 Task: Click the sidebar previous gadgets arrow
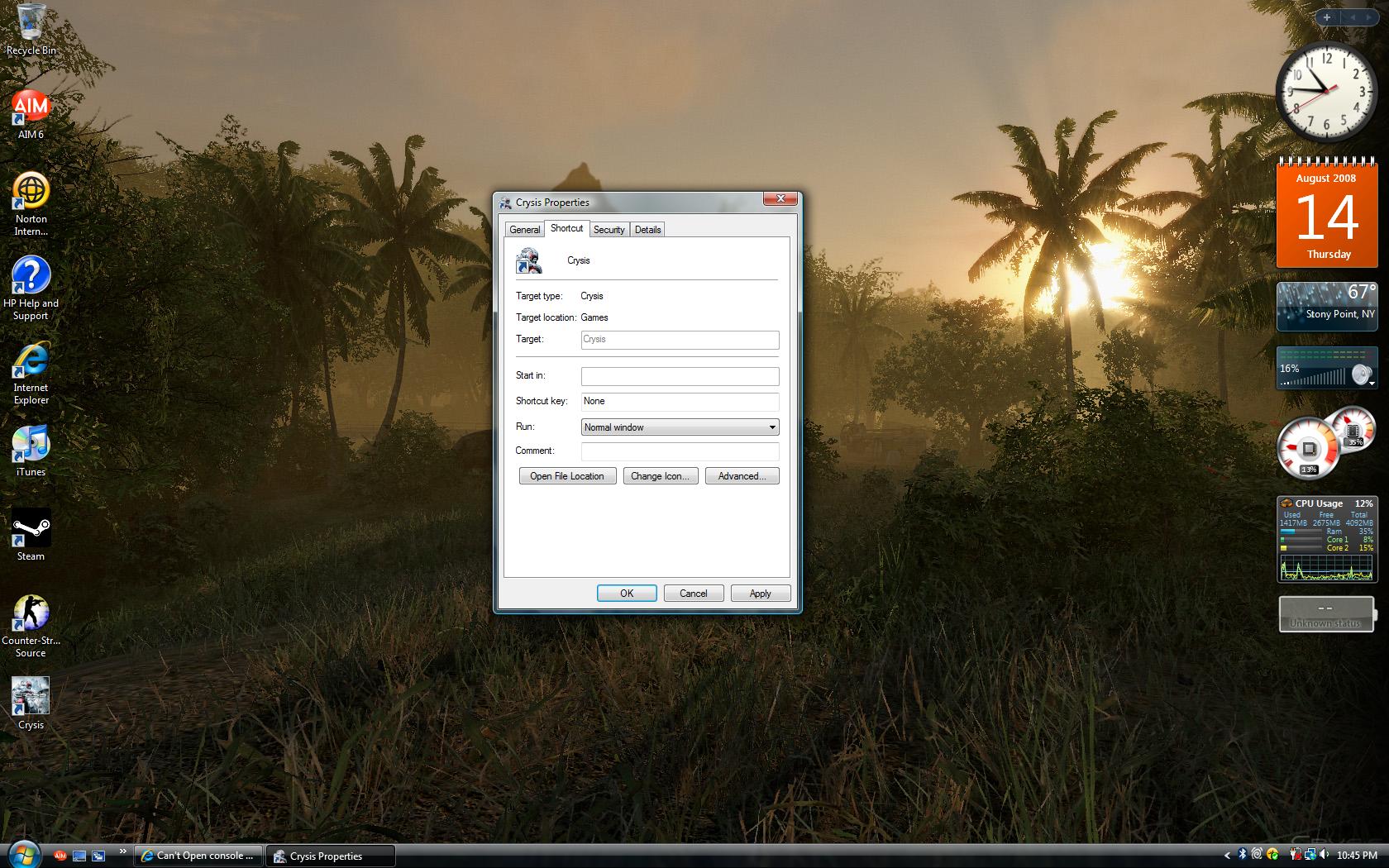pos(1353,17)
